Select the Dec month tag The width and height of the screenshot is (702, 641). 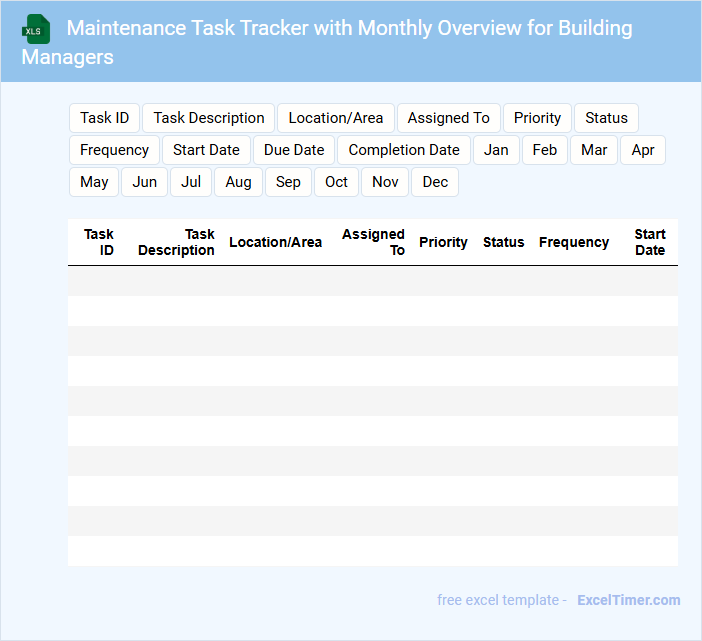(435, 182)
